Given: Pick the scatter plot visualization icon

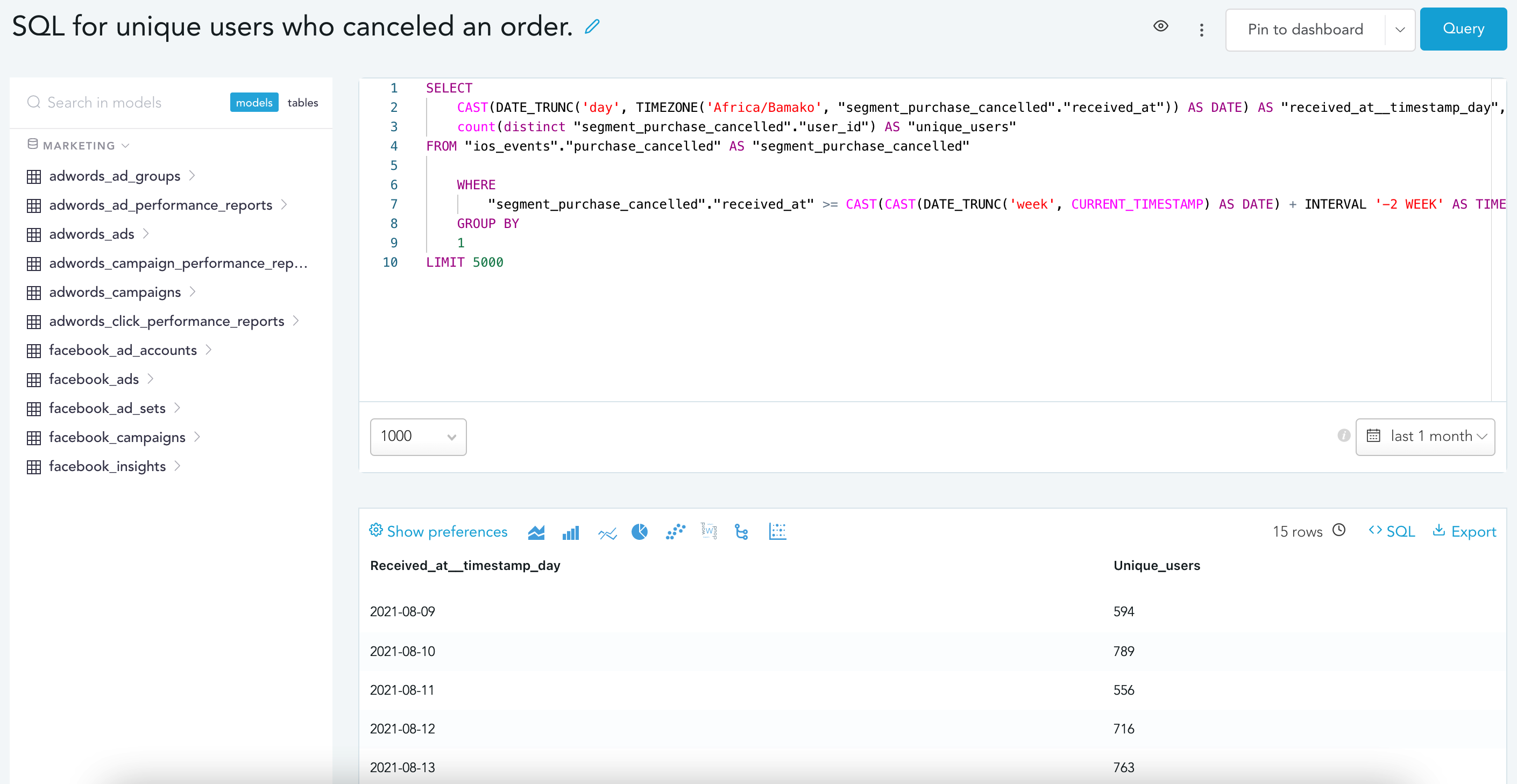Looking at the screenshot, I should coord(676,531).
